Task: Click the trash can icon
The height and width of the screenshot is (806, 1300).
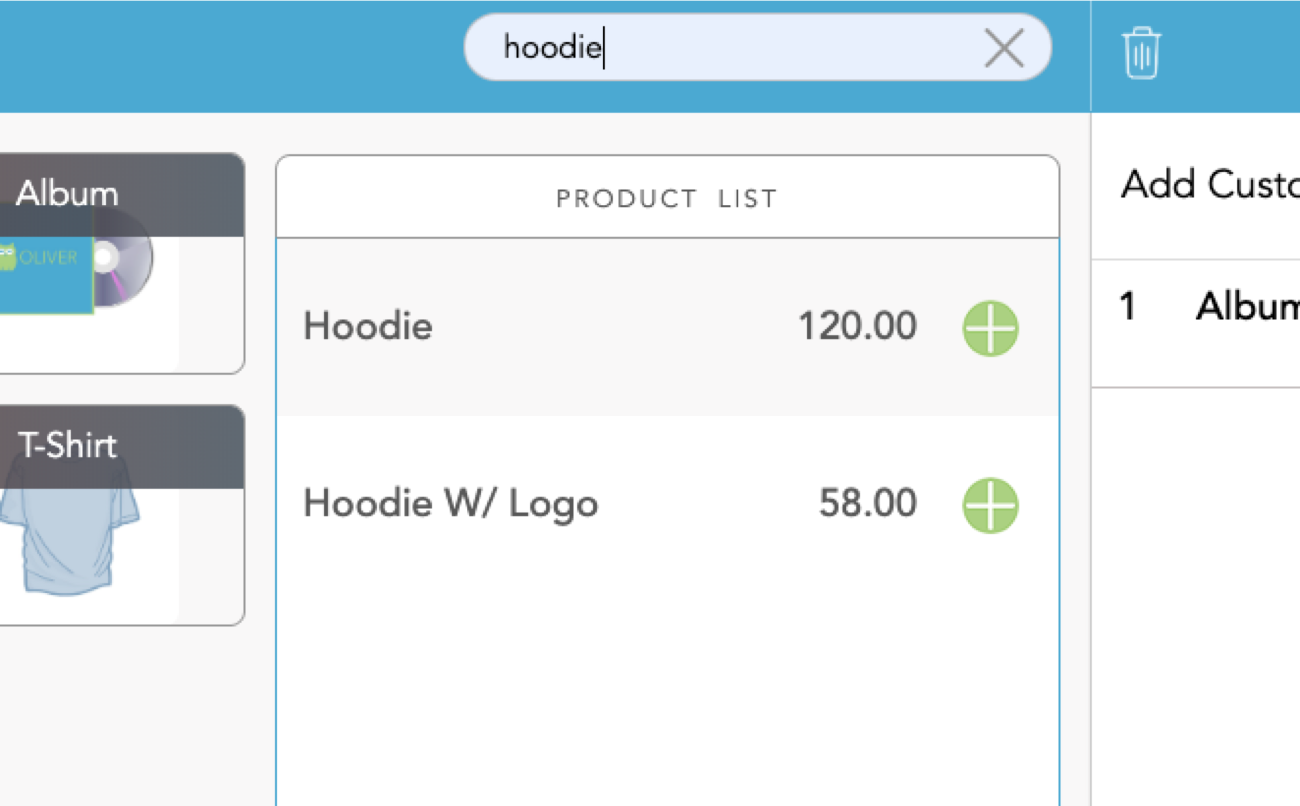Action: pos(1141,52)
